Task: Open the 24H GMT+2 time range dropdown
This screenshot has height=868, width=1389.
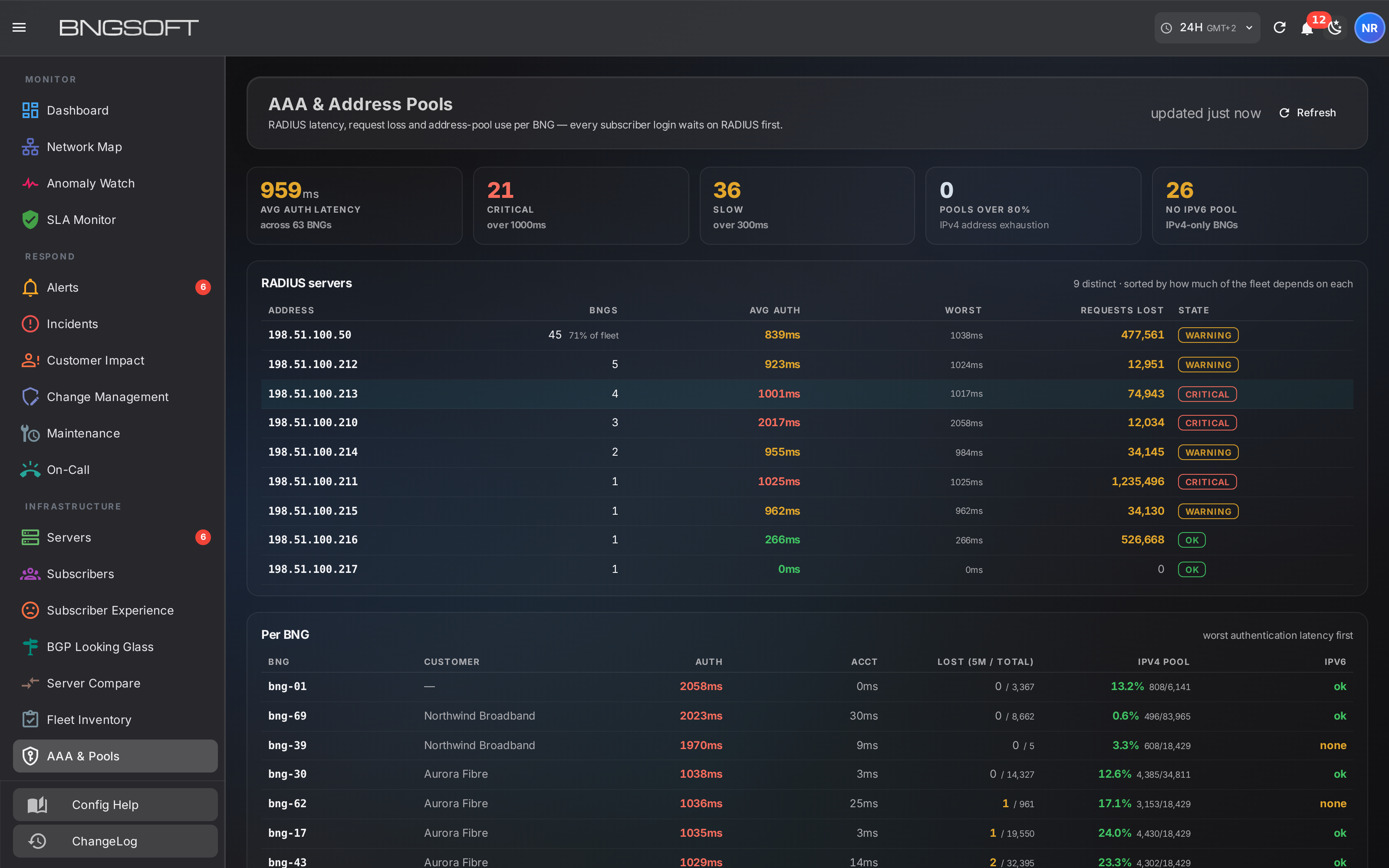Action: pos(1207,27)
